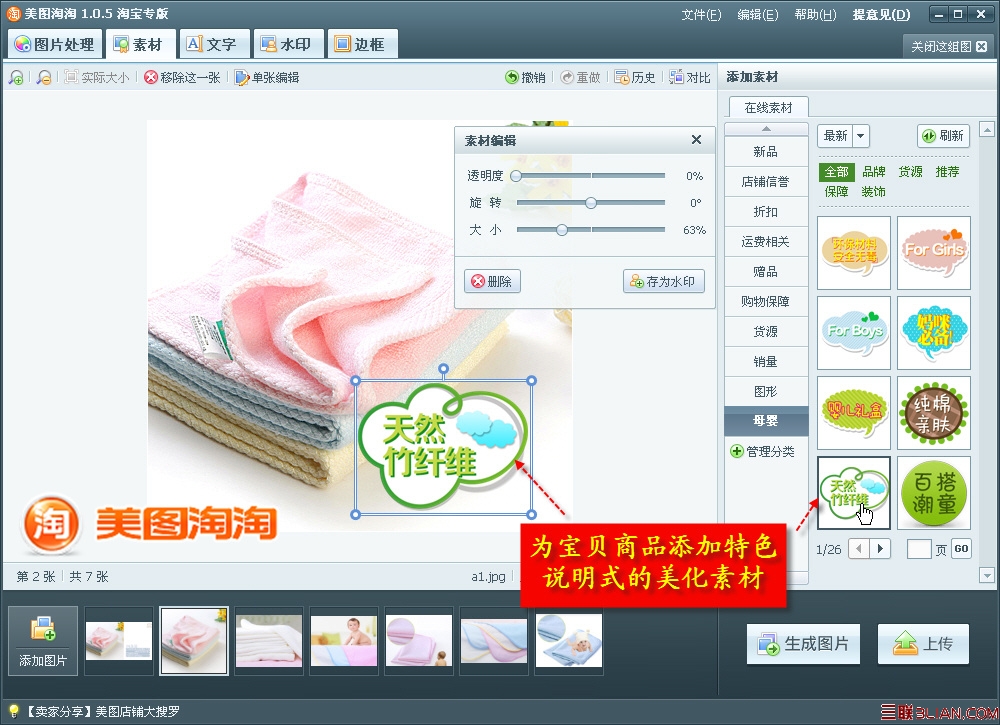Click 关闭这组图 close group button
Image resolution: width=1000 pixels, height=725 pixels.
tap(948, 47)
